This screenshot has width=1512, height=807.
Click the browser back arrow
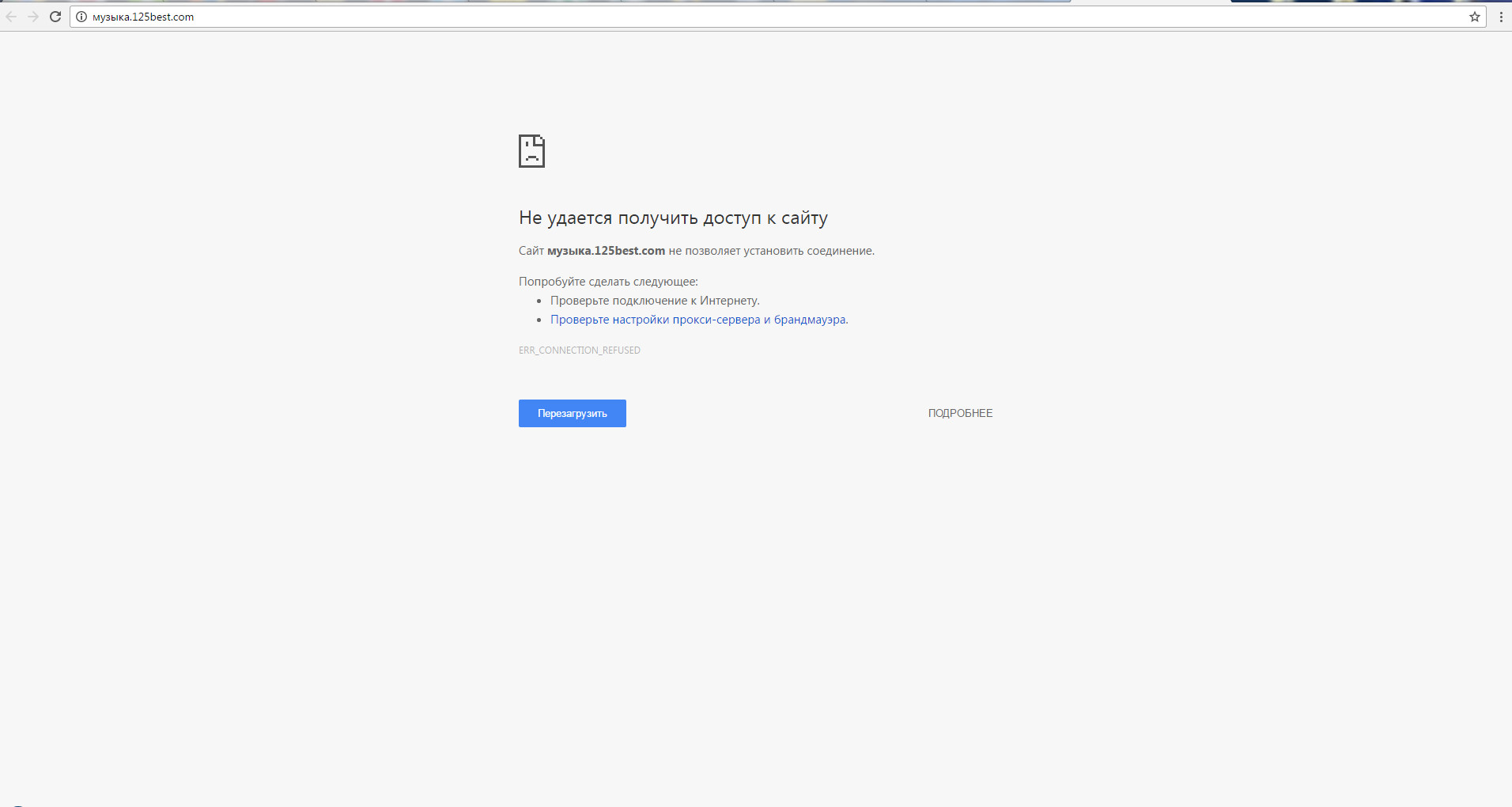[x=12, y=17]
